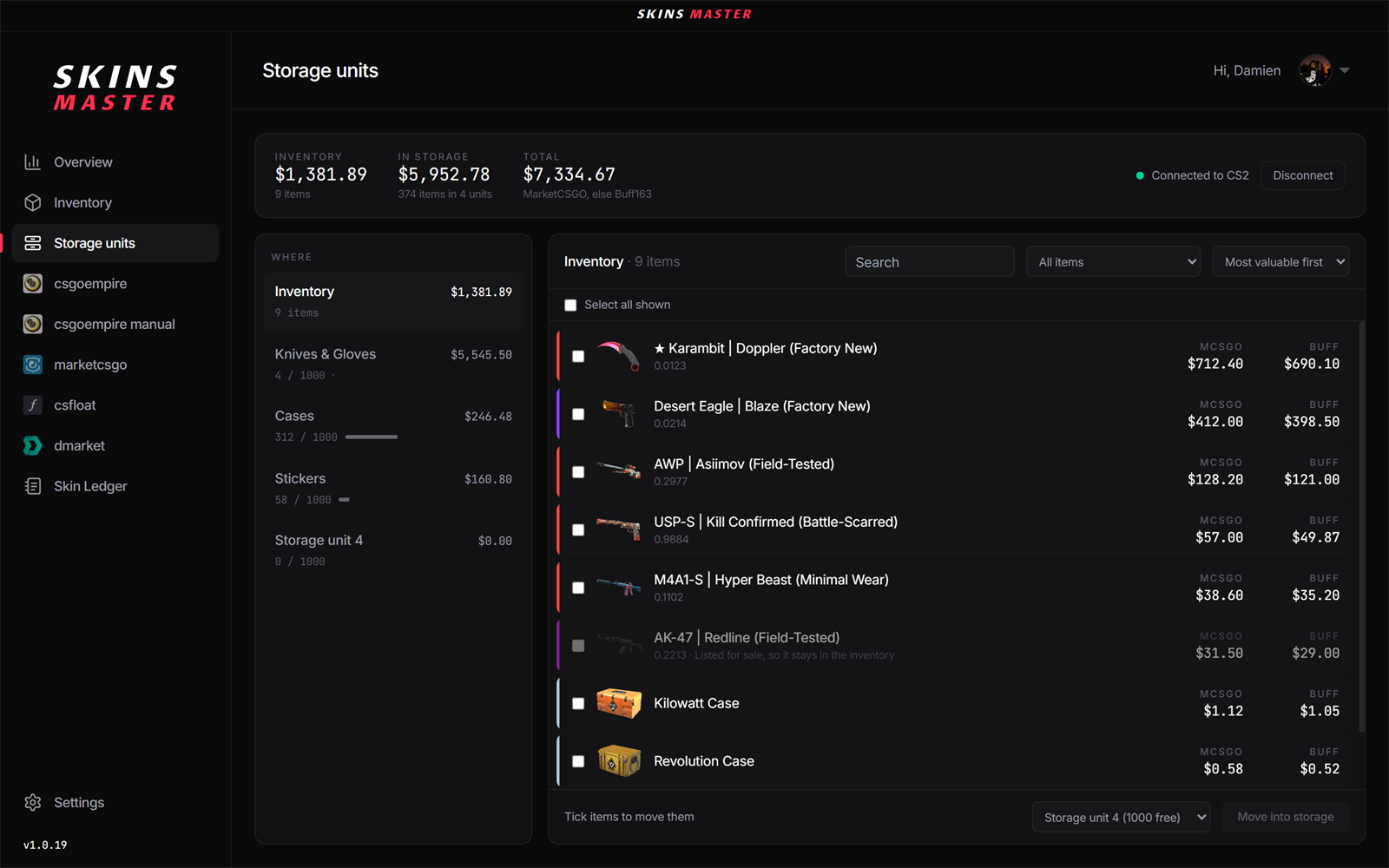Click the v1.0.19 version label
The height and width of the screenshot is (868, 1389).
coord(45,845)
